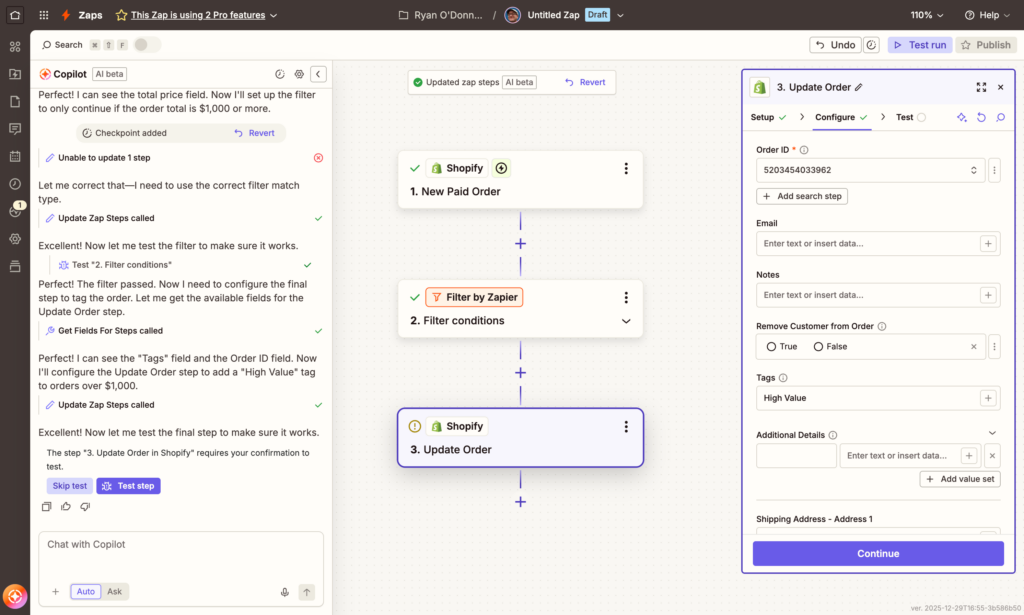Add step after Update Order
The width and height of the screenshot is (1024, 615).
point(520,502)
